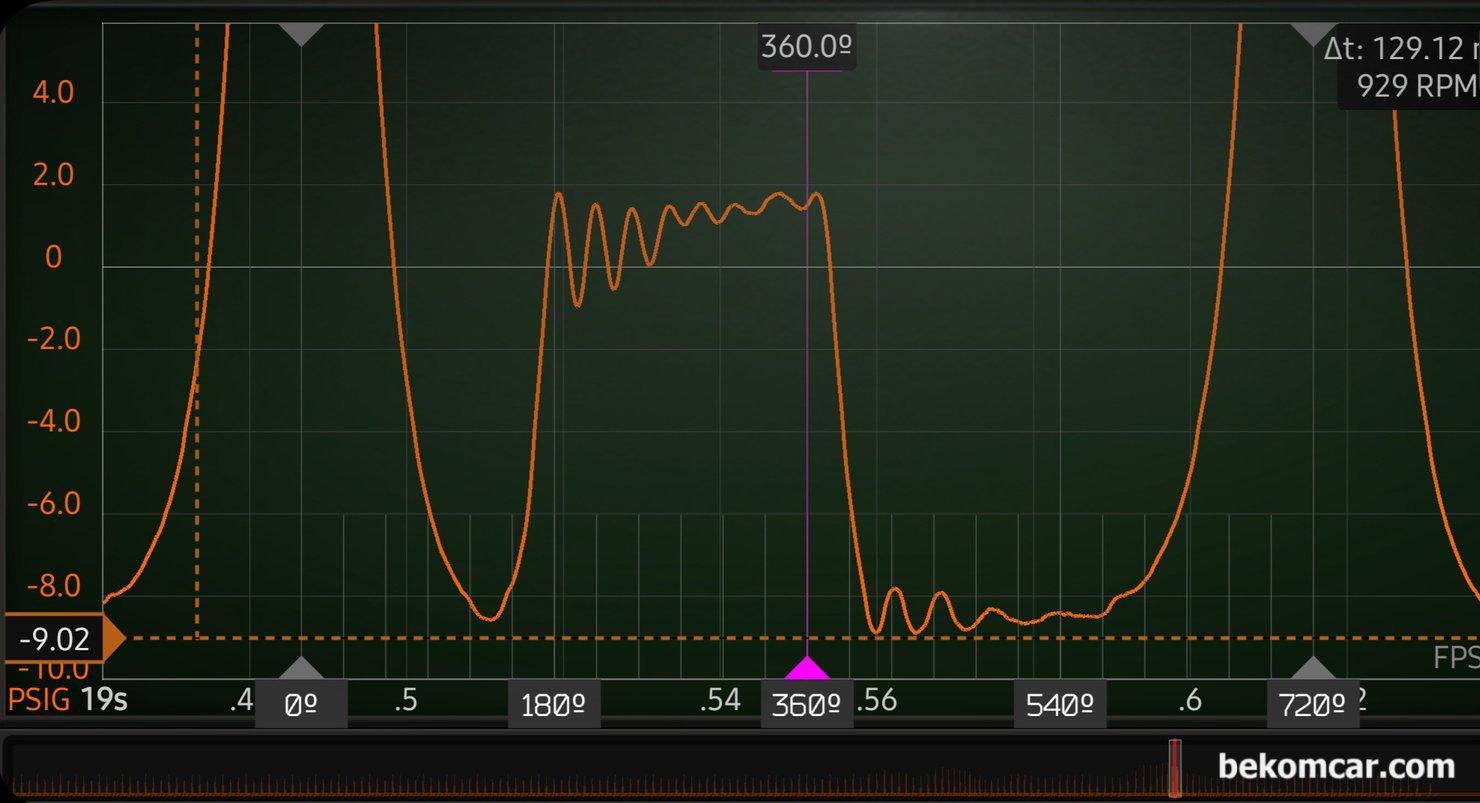The width and height of the screenshot is (1480, 803).
Task: Click the 0º phase label
Action: tap(301, 706)
